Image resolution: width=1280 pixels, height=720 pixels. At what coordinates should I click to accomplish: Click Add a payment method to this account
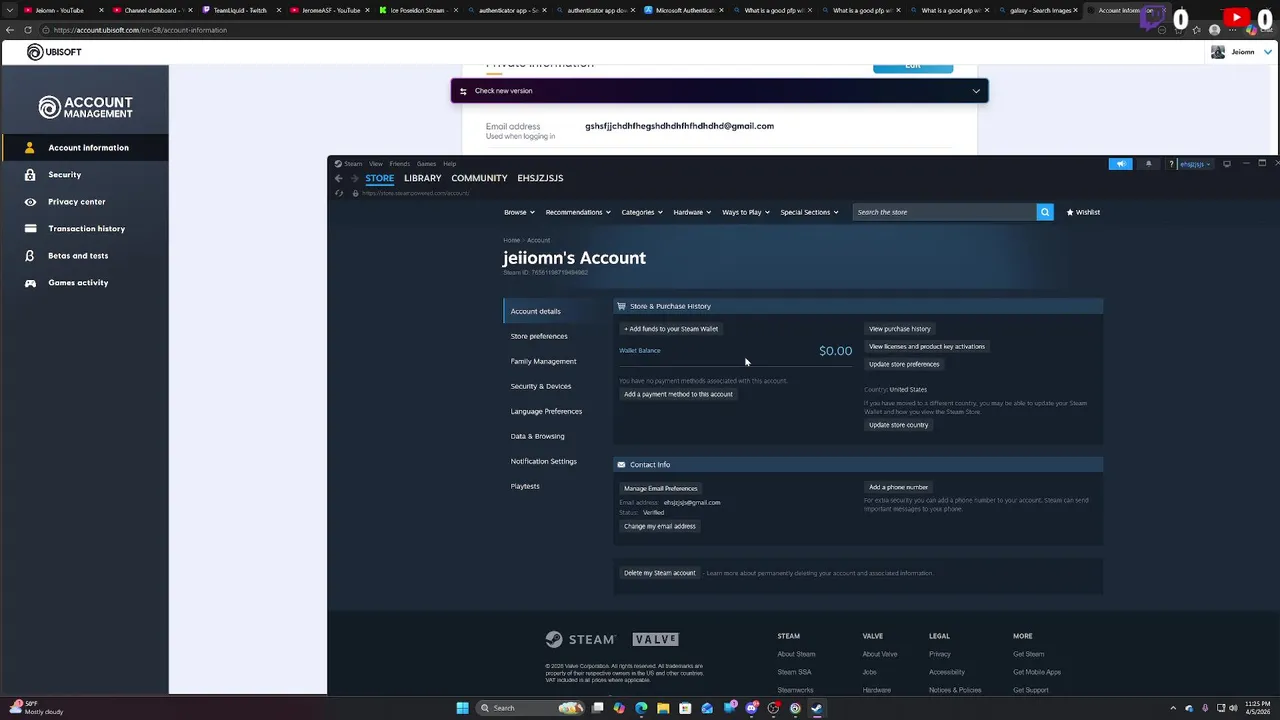[678, 394]
